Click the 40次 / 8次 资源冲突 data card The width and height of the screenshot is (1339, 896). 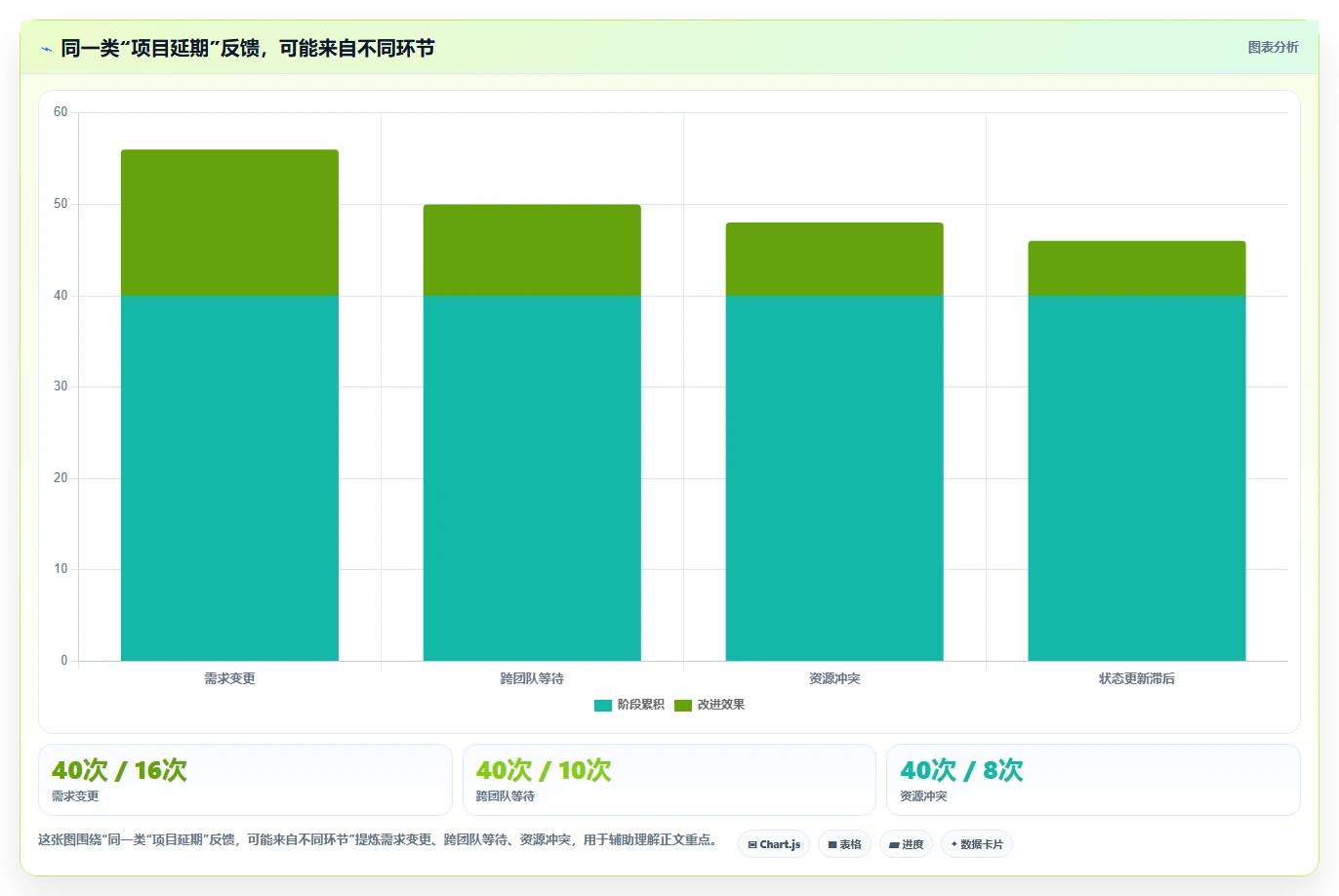pyautogui.click(x=1093, y=780)
